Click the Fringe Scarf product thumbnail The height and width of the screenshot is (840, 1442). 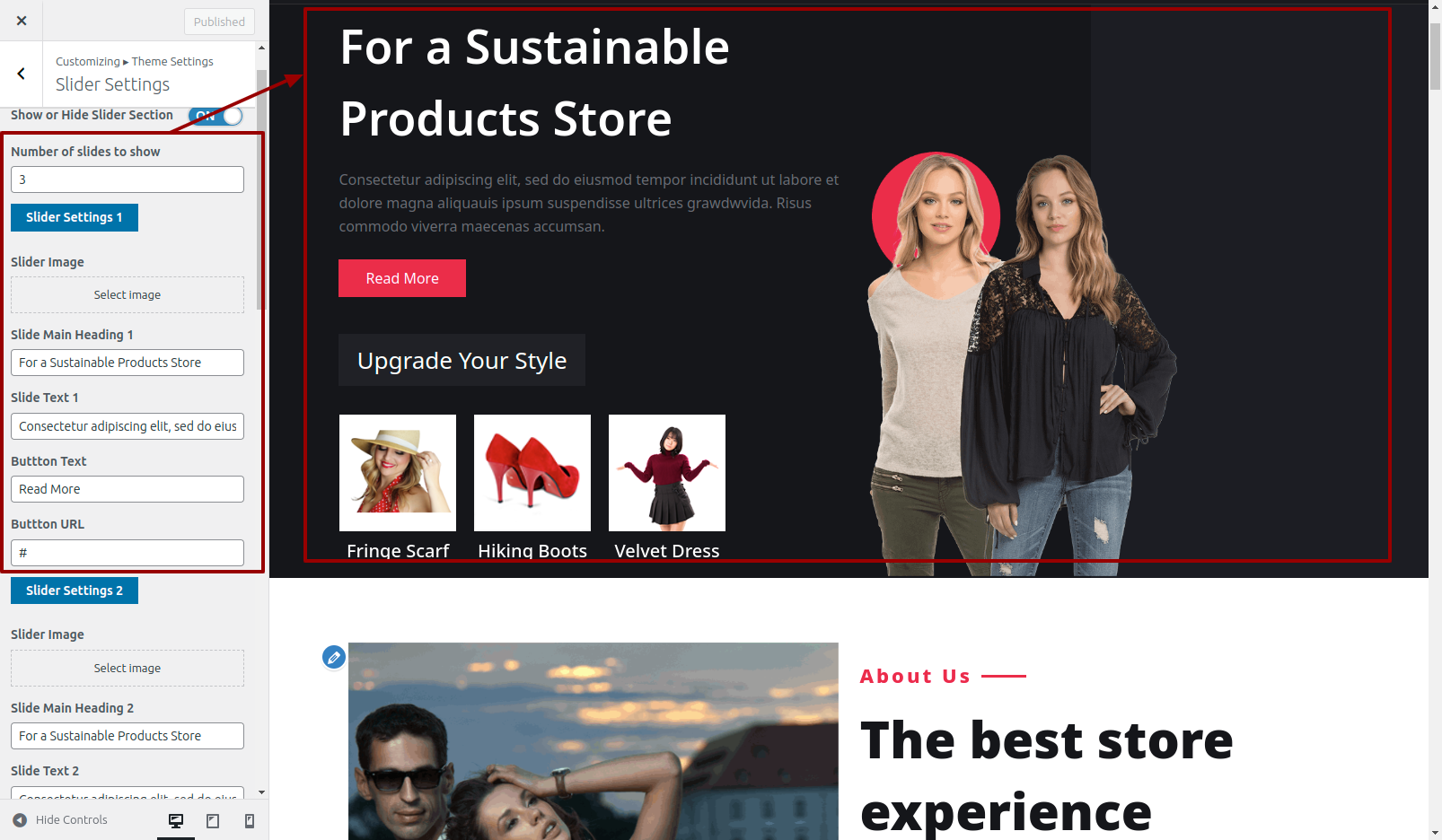pyautogui.click(x=398, y=473)
